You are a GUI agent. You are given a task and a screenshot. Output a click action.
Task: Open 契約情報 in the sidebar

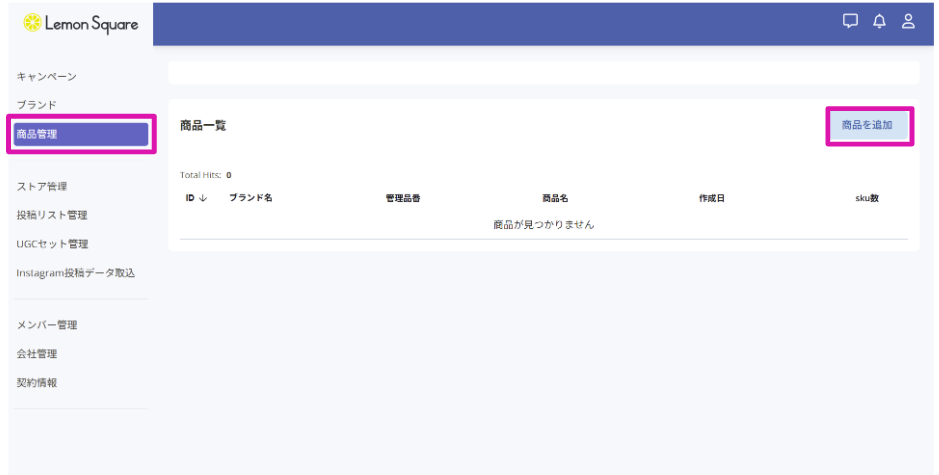pyautogui.click(x=37, y=382)
